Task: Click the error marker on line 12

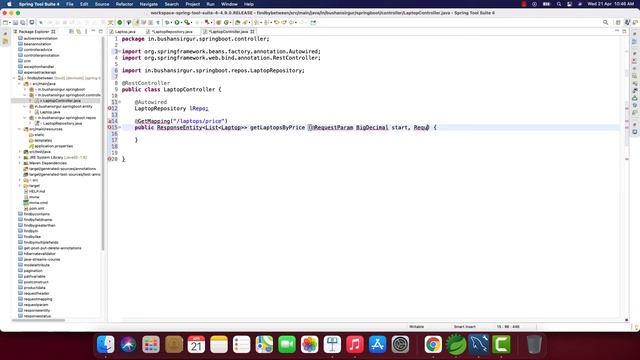Action: coord(109,108)
